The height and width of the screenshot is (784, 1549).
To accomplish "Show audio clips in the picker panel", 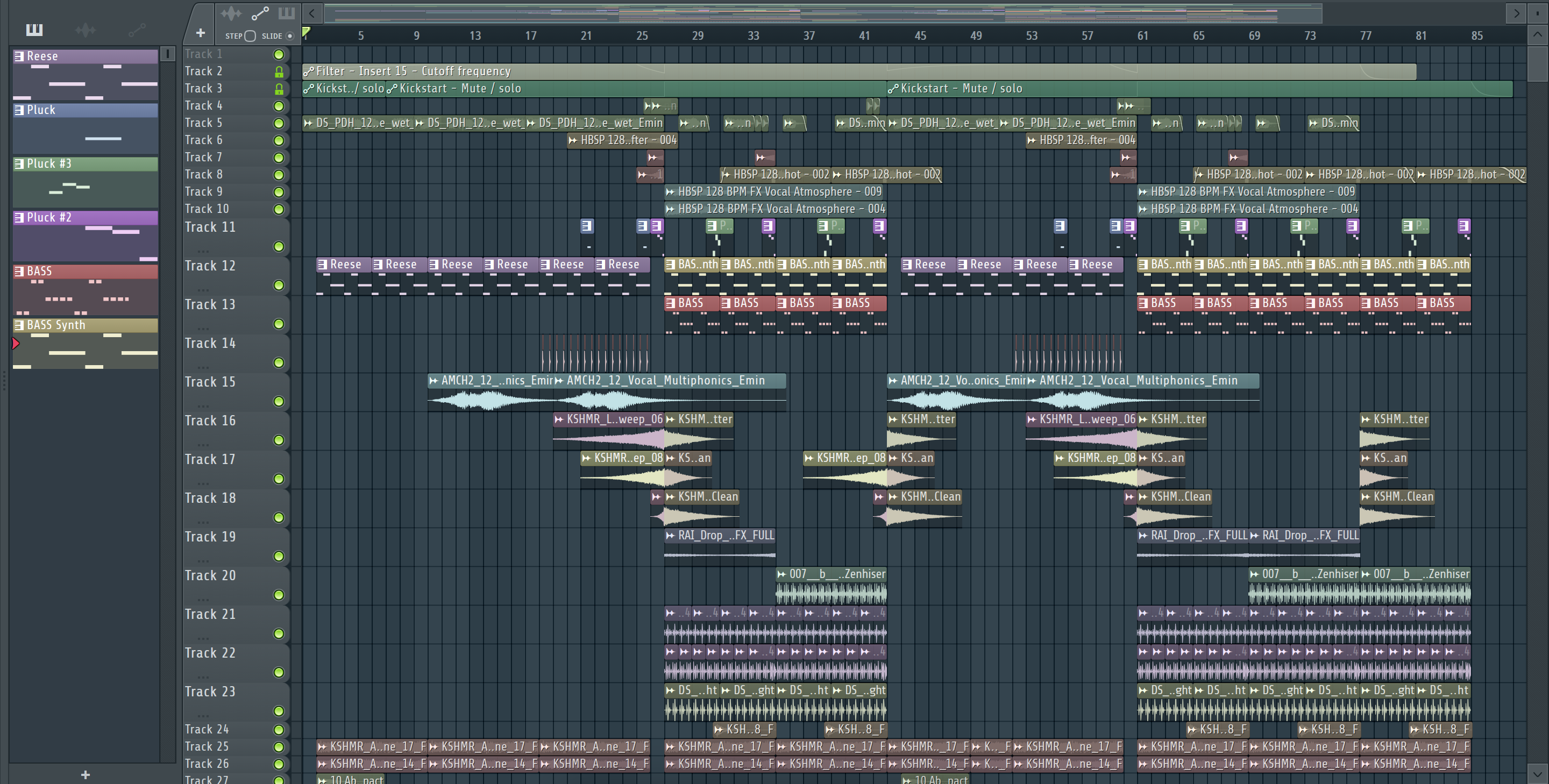I will pos(86,30).
